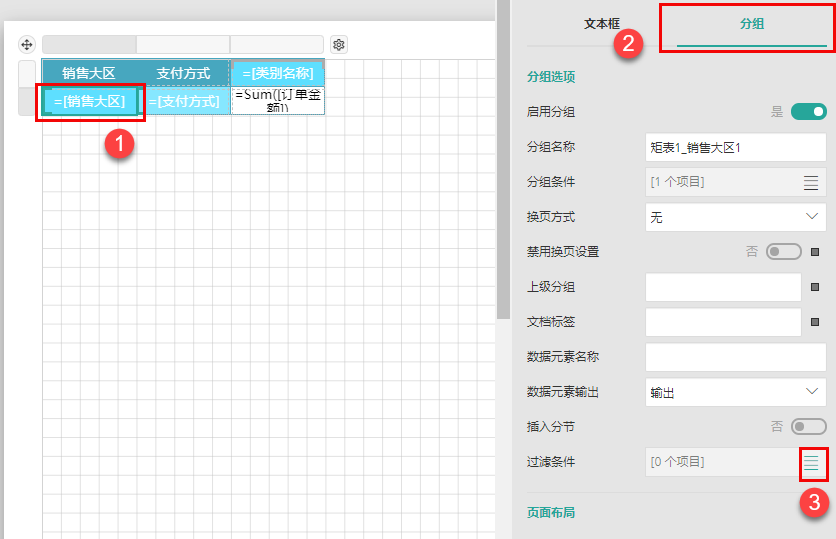Select the =[销售大区] cell
The width and height of the screenshot is (836, 539).
click(x=90, y=101)
